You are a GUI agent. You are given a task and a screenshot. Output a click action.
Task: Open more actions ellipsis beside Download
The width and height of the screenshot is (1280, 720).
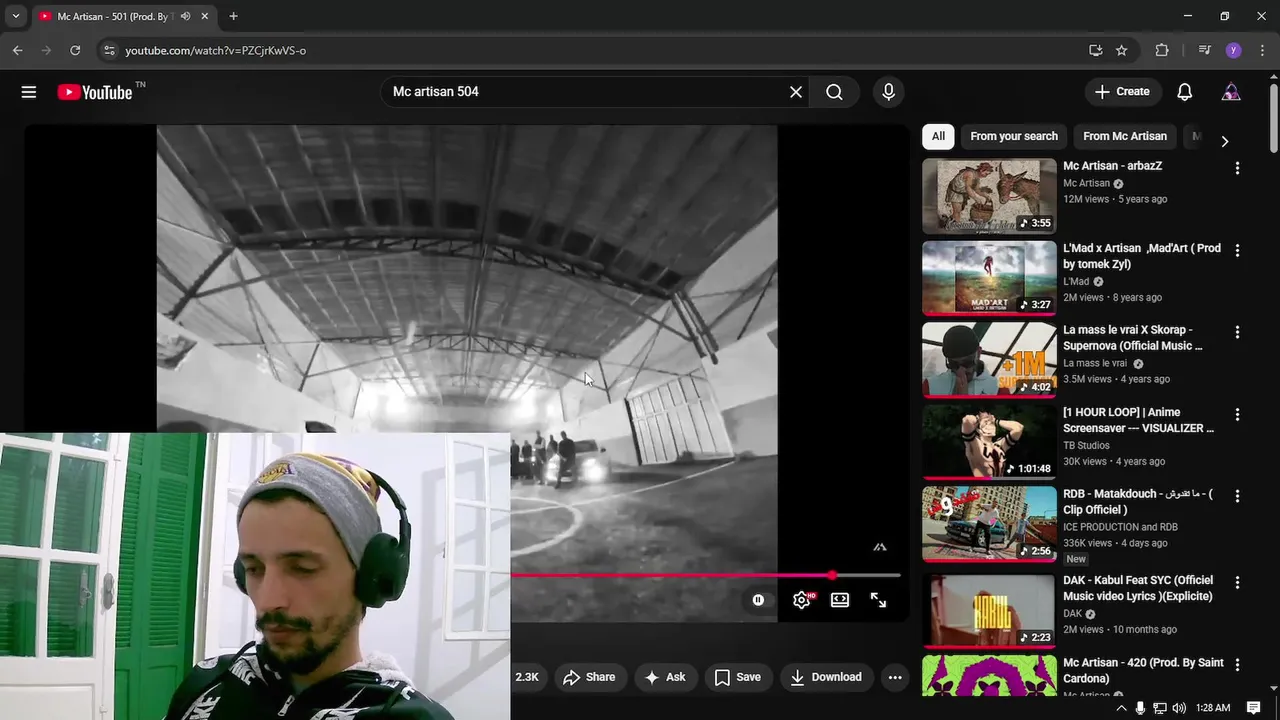[895, 677]
